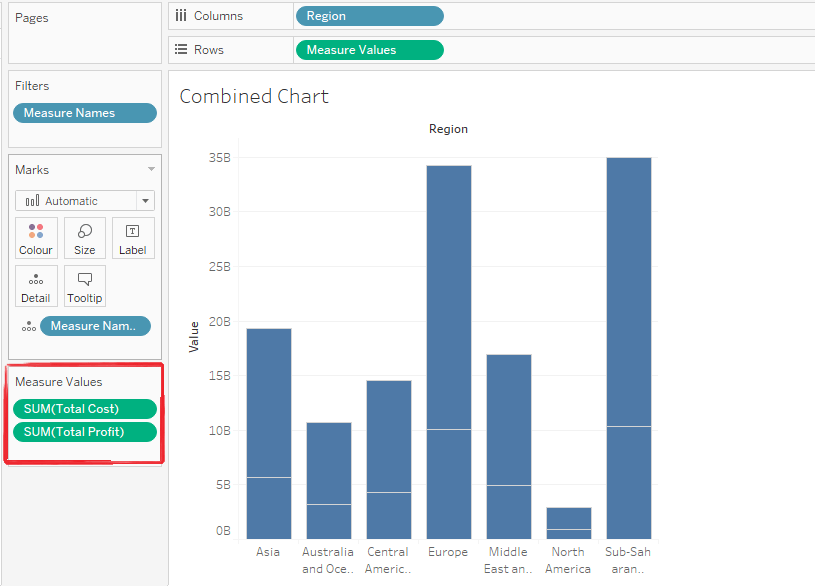Expand the Marks card menu arrow
Viewport: 815px width, 586px height.
151,169
